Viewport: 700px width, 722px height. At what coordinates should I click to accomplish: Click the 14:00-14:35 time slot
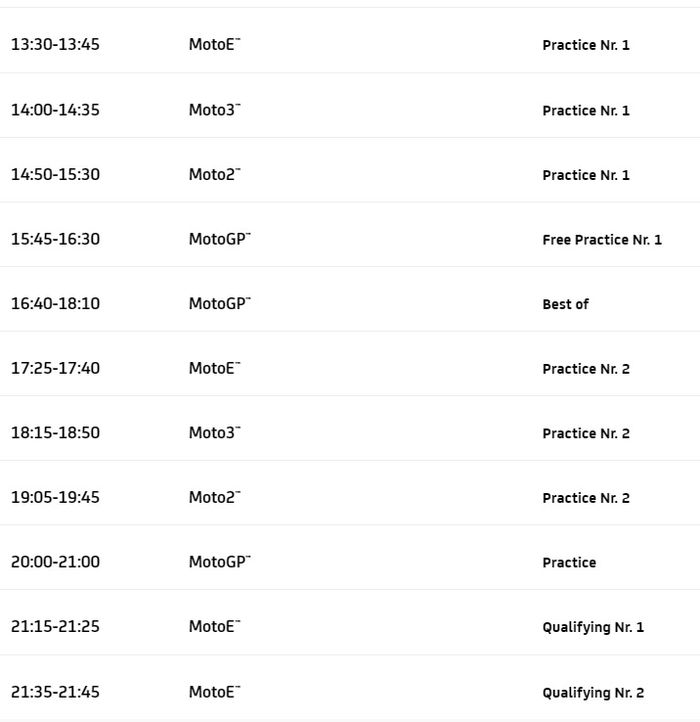(55, 110)
